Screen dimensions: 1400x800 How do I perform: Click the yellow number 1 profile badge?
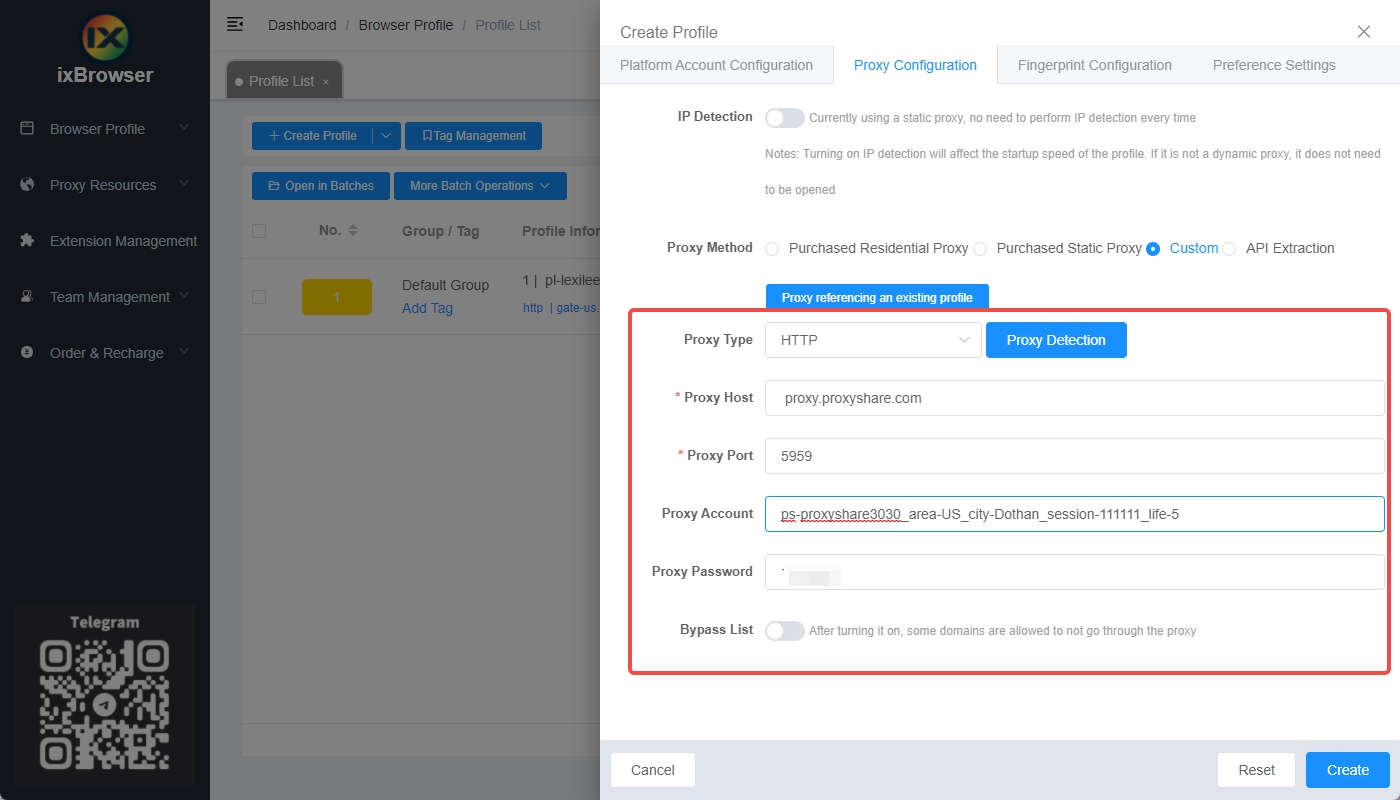tap(337, 297)
